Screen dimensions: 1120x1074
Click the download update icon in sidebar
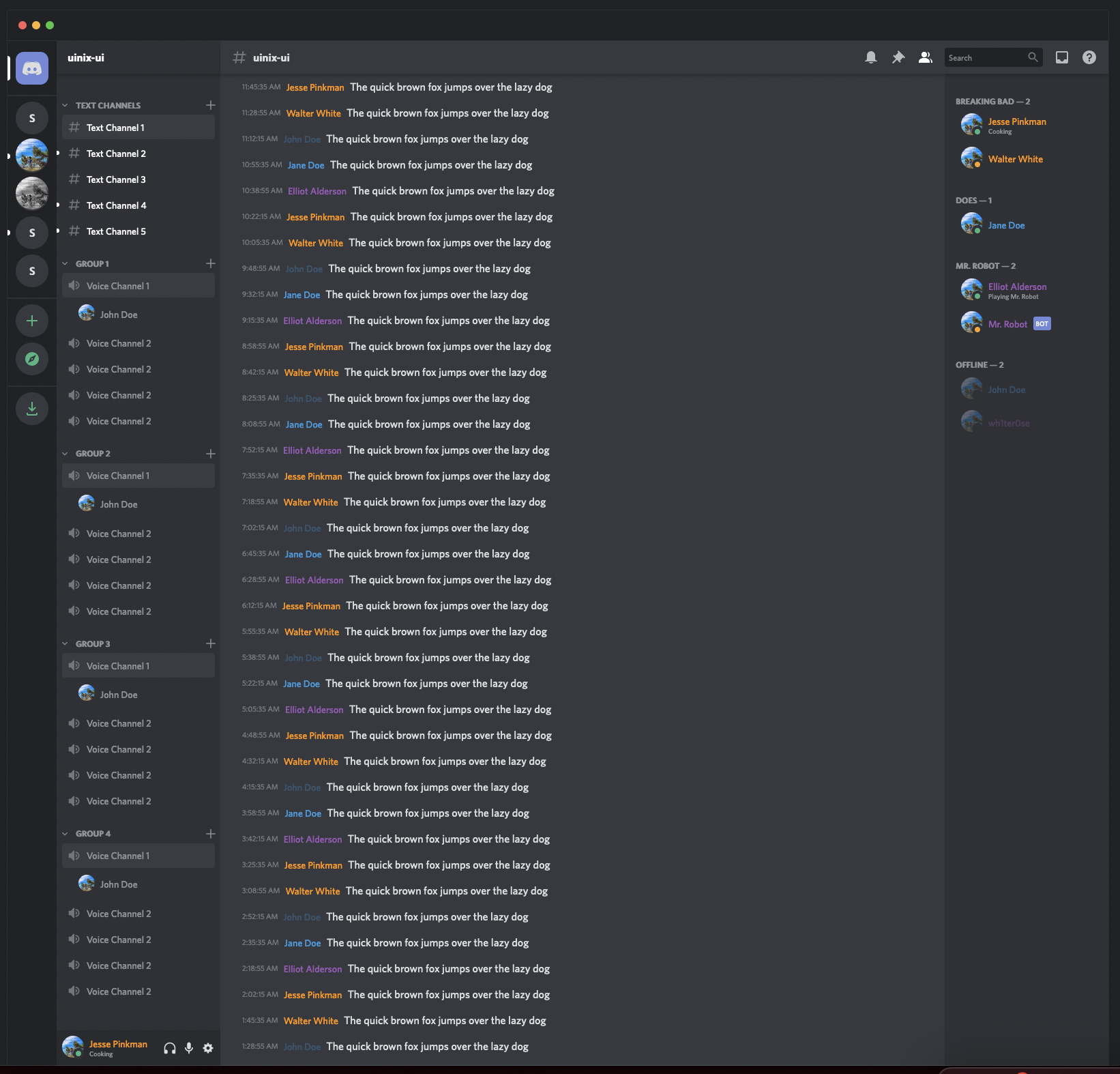(32, 408)
